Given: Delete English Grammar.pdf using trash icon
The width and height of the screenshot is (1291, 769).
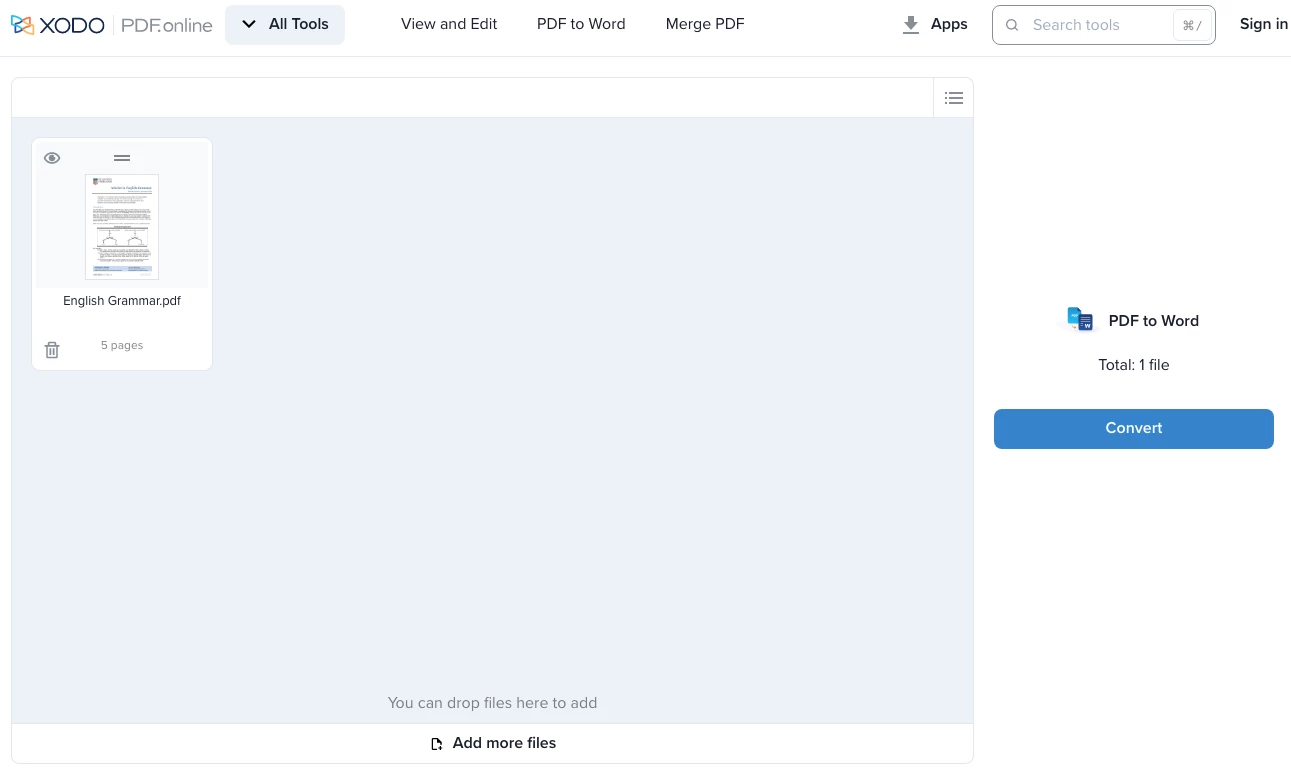Looking at the screenshot, I should click(x=52, y=350).
